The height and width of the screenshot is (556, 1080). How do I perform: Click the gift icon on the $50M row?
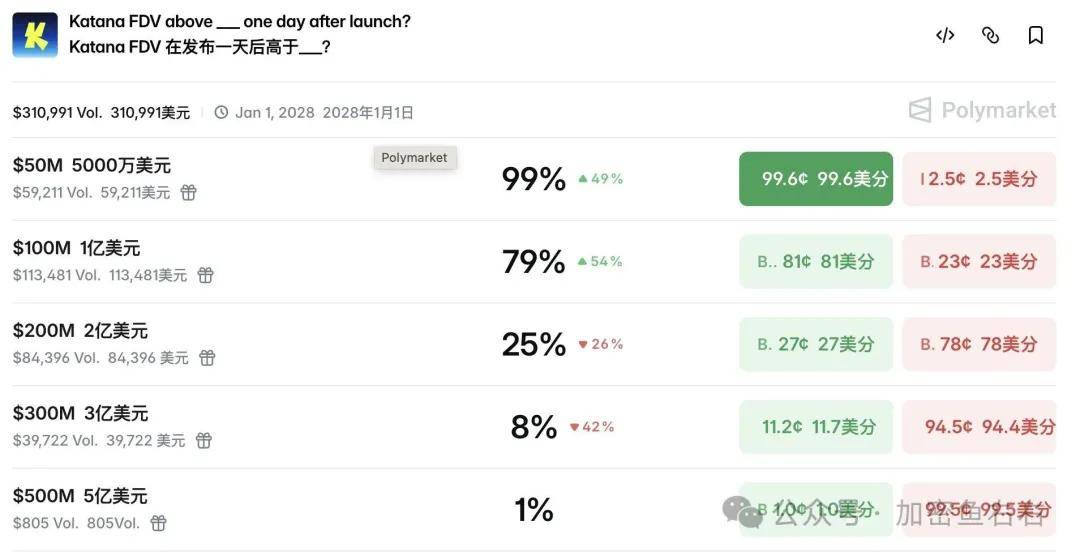point(188,192)
